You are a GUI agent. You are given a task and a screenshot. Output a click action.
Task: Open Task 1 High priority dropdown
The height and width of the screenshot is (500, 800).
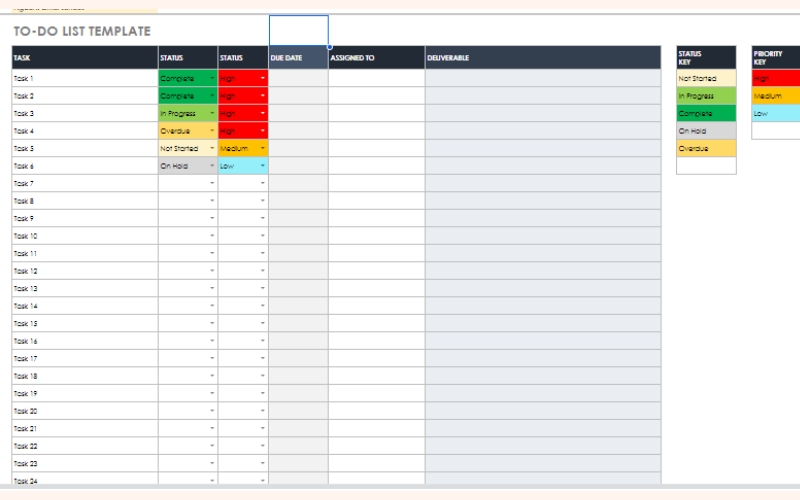(x=263, y=78)
